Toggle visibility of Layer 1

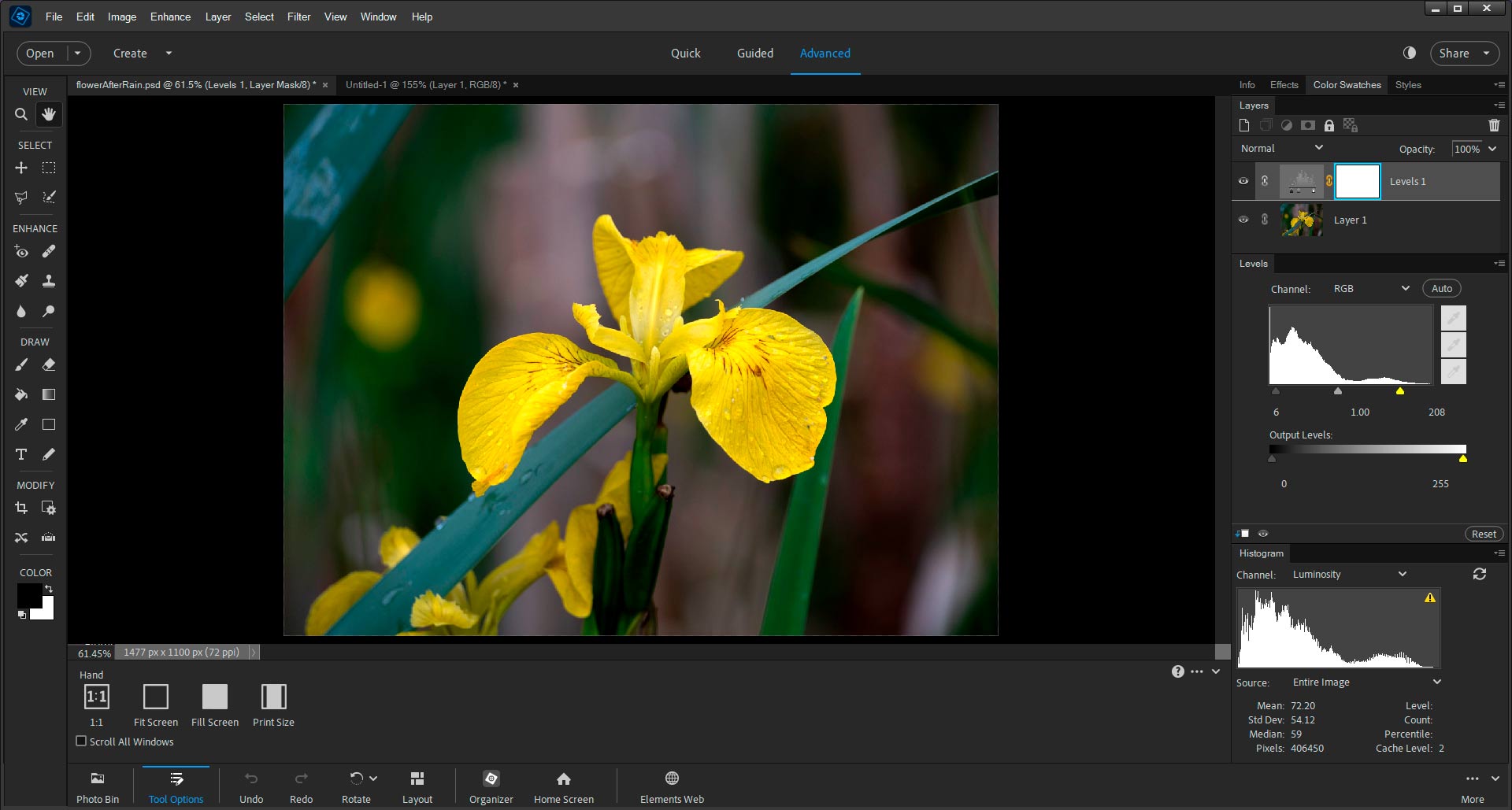coord(1243,220)
